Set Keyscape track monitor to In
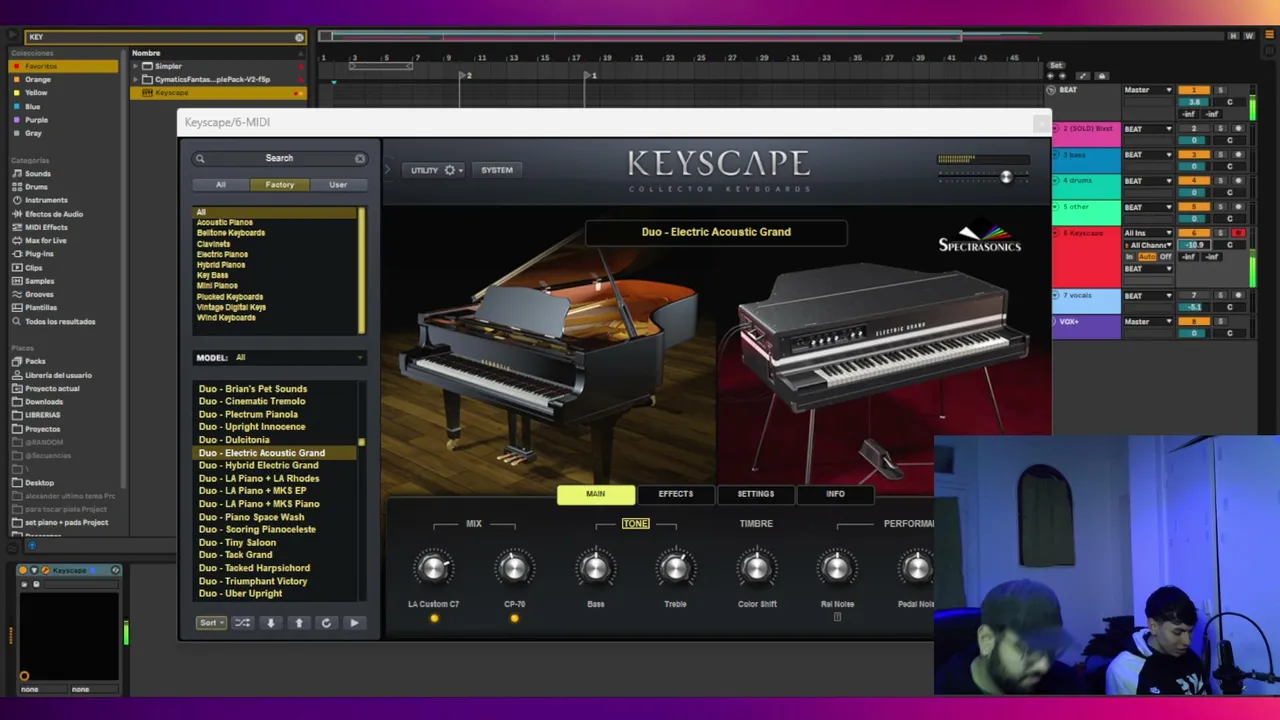Screen dimensions: 1280x720 [1130, 257]
